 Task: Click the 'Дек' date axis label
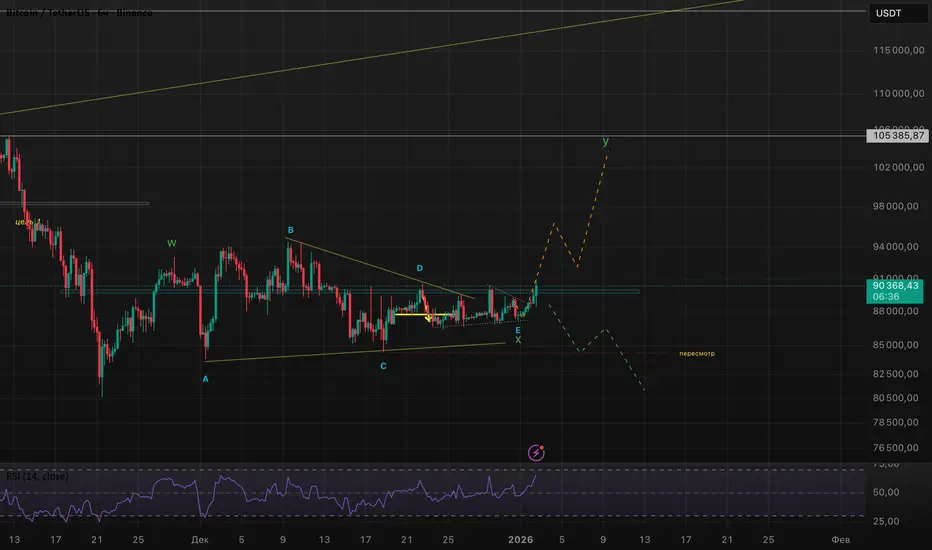(200, 540)
